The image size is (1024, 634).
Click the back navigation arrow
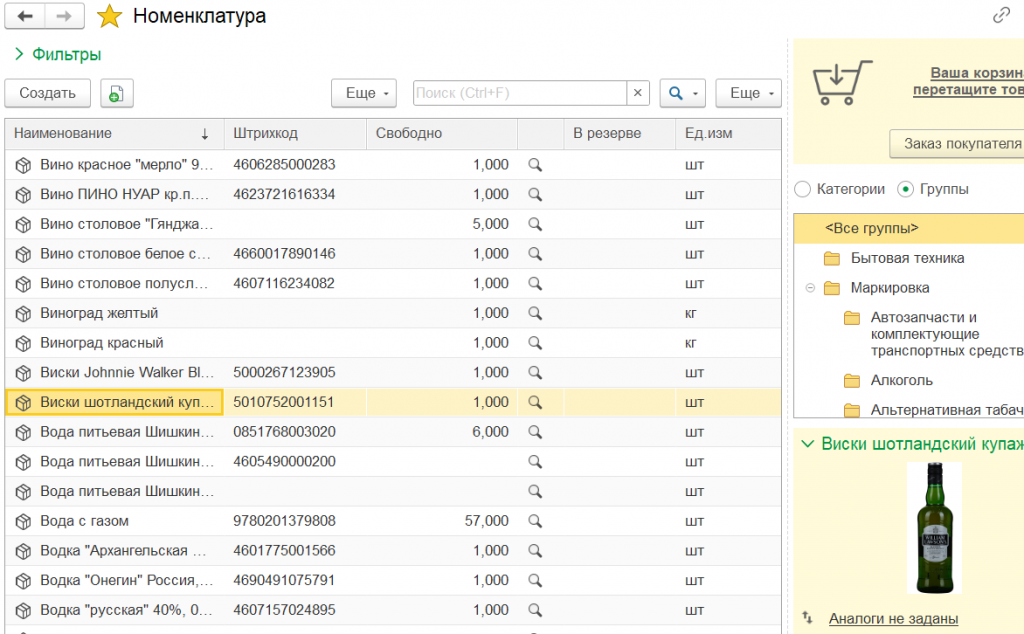pyautogui.click(x=25, y=16)
